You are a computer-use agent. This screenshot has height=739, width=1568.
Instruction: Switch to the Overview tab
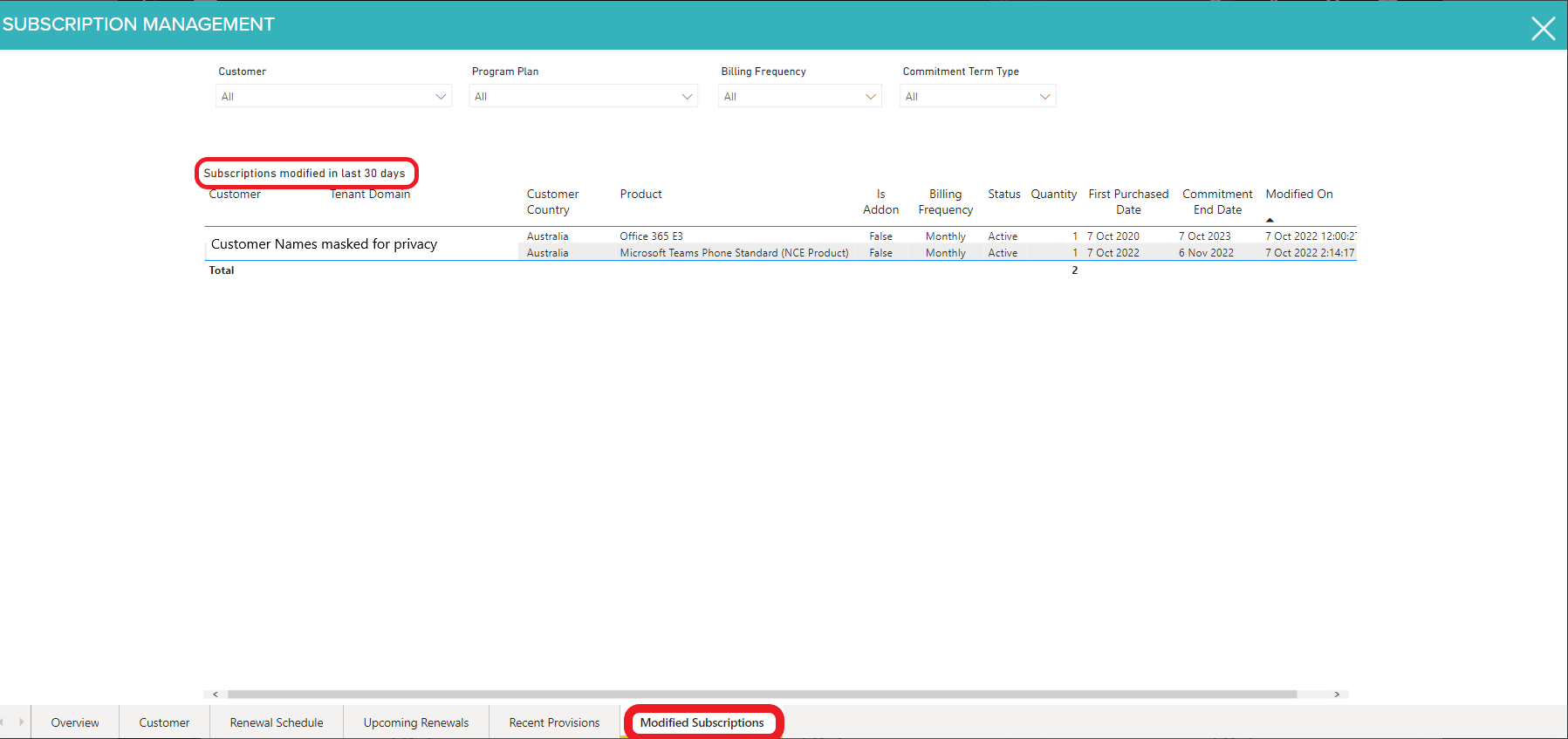(75, 722)
